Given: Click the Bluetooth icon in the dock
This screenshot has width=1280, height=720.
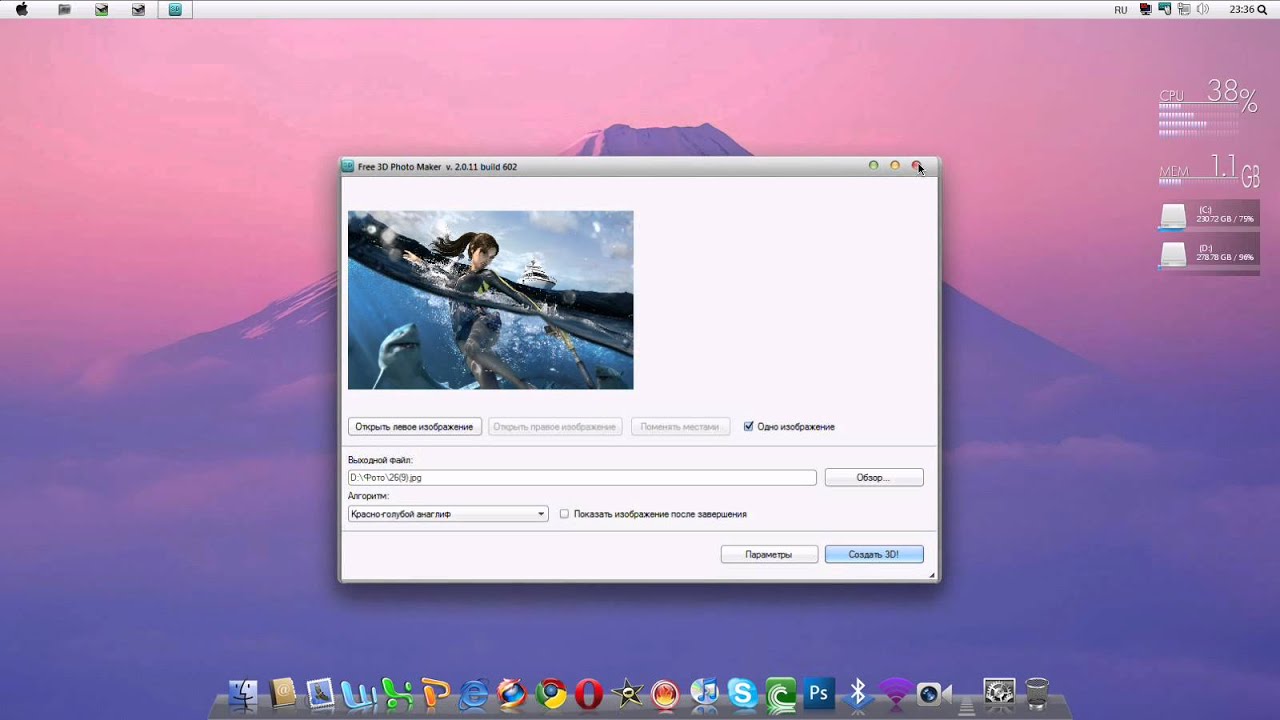Looking at the screenshot, I should 857,692.
